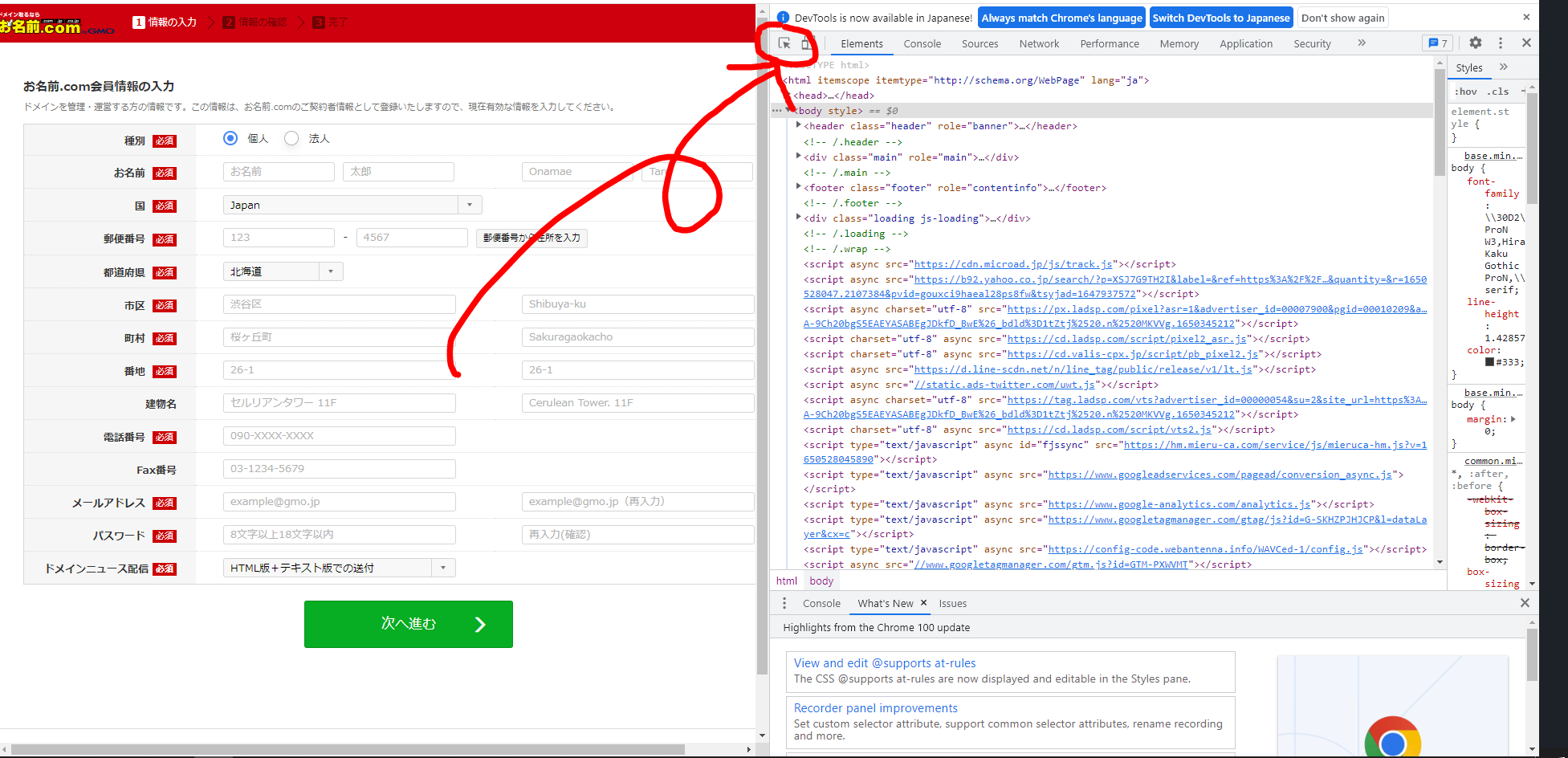Click the お名前.com logo
The width and height of the screenshot is (1568, 758).
tap(55, 25)
